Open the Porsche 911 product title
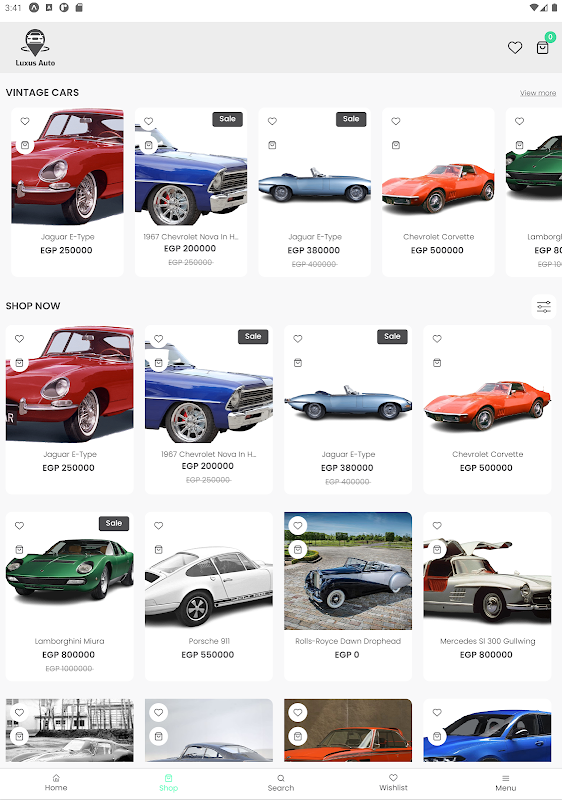This screenshot has height=800, width=562. pyautogui.click(x=209, y=641)
